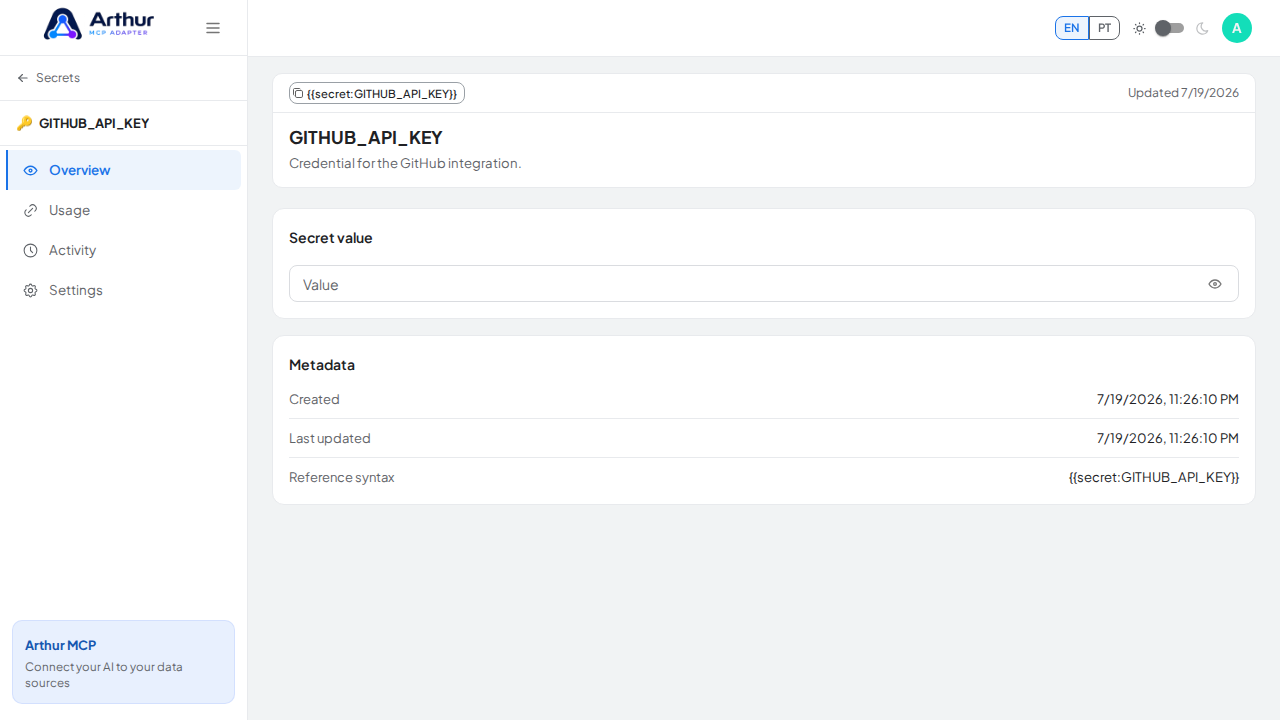The height and width of the screenshot is (720, 1280).
Task: Open the user avatar menu
Action: click(x=1237, y=28)
